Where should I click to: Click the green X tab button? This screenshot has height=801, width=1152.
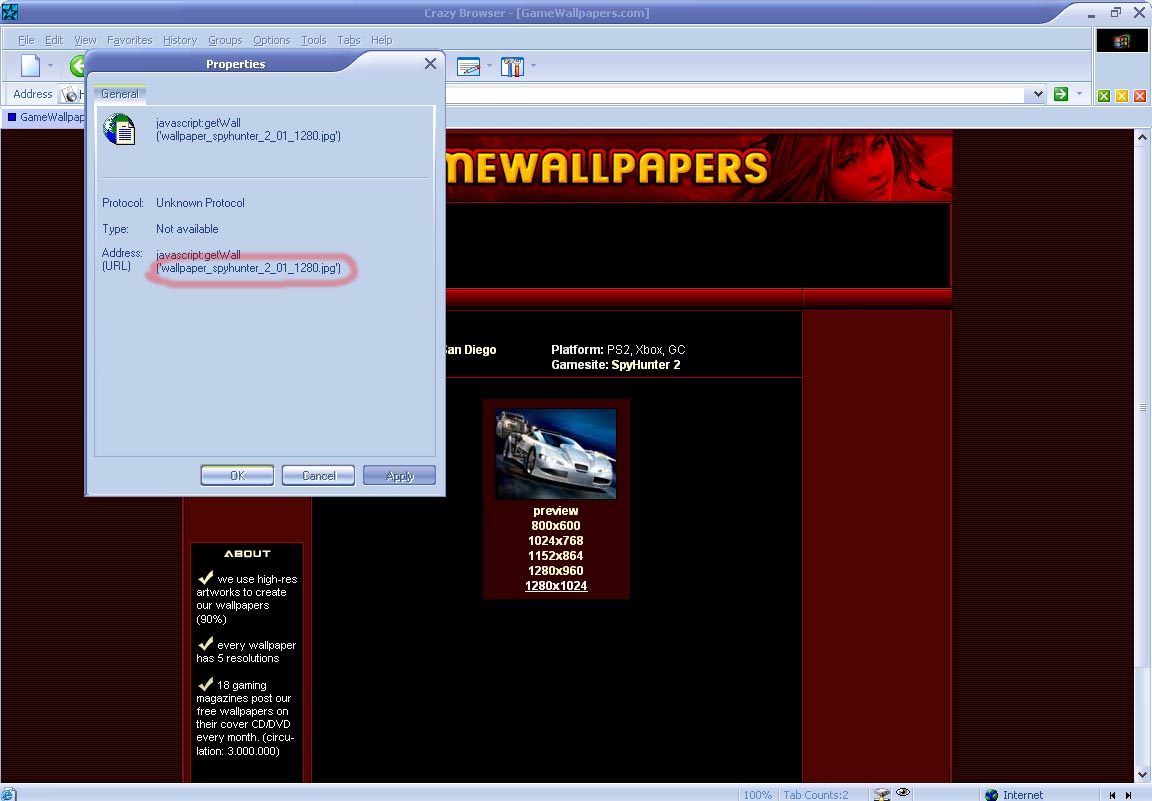coord(1104,96)
